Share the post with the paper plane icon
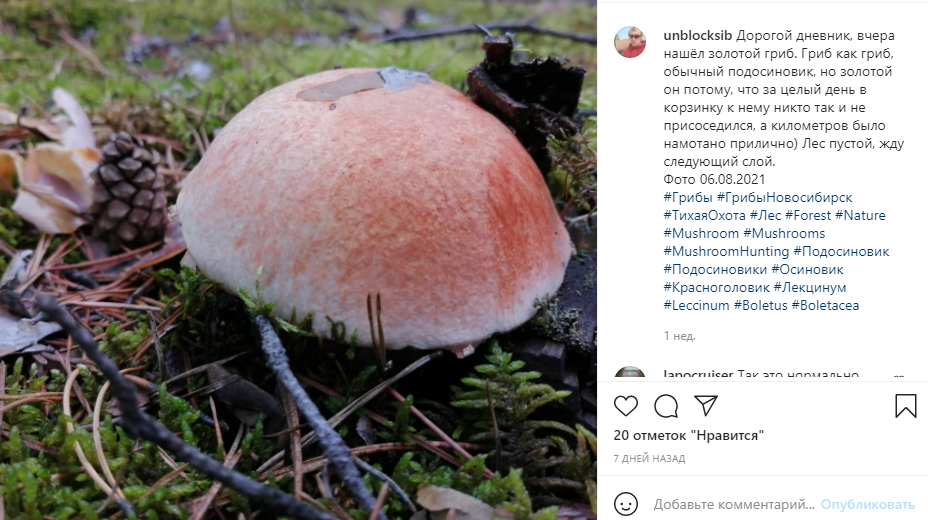 (x=705, y=405)
